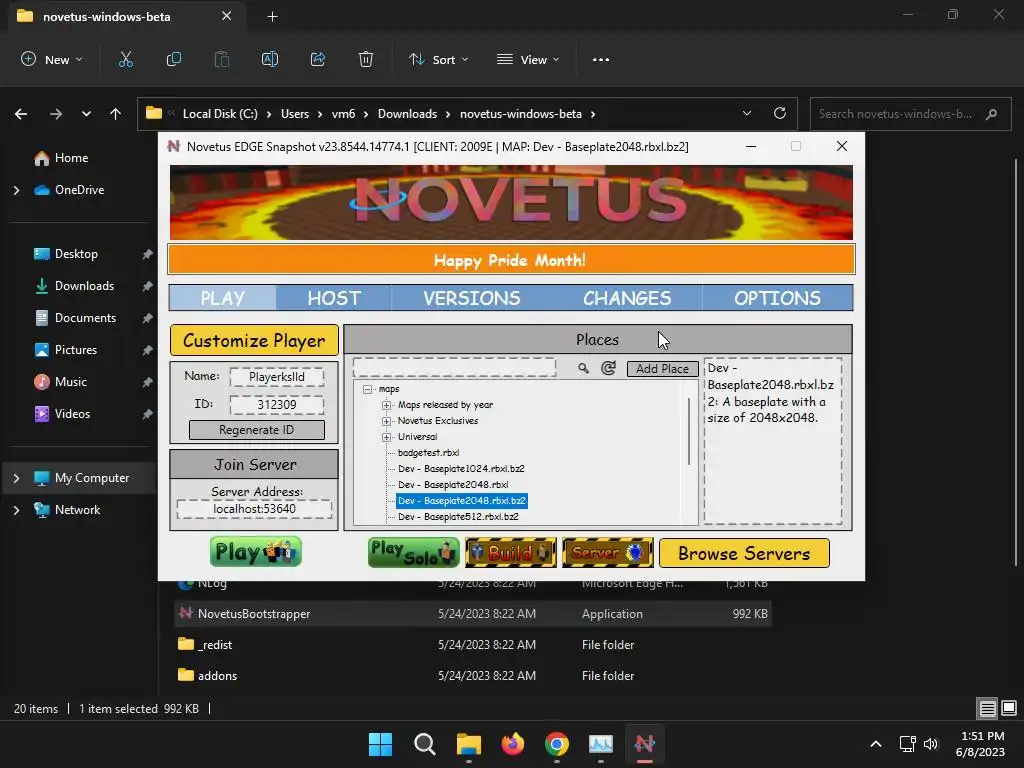Select Dev - Baseplate1024.rbxl.bz2 map
The height and width of the screenshot is (768, 1024).
461,469
